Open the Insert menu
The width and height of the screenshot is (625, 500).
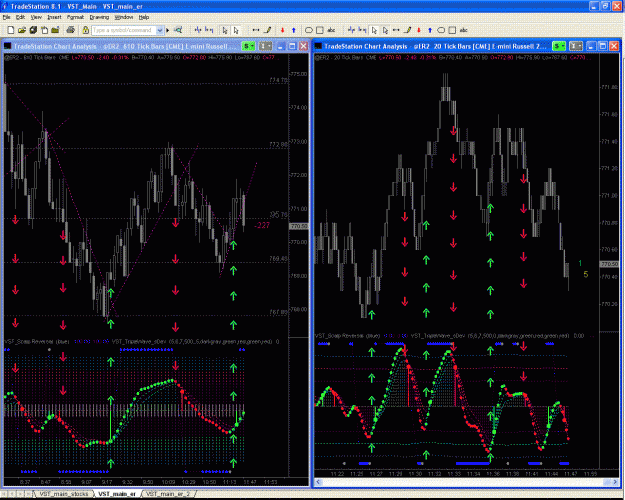click(x=54, y=17)
